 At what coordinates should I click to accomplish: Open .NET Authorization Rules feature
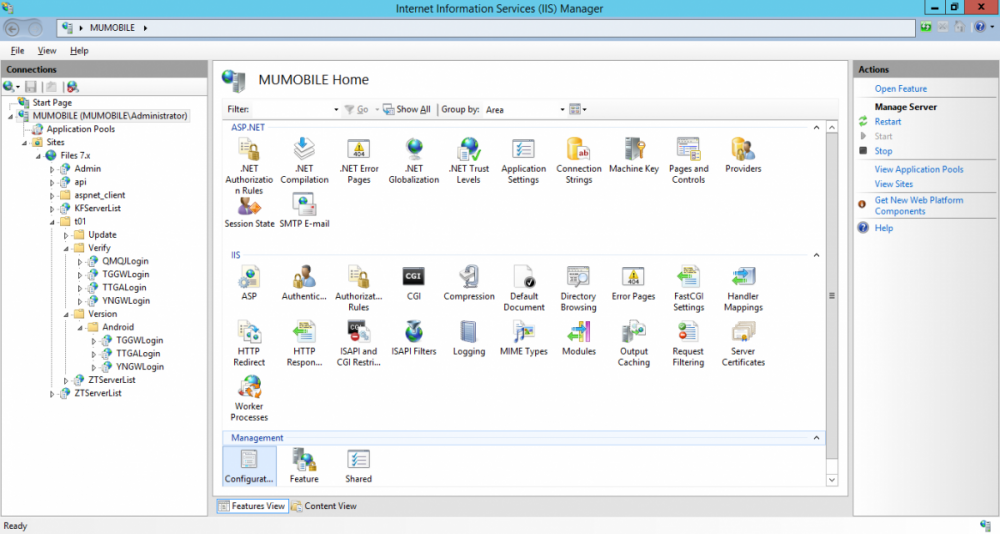249,165
